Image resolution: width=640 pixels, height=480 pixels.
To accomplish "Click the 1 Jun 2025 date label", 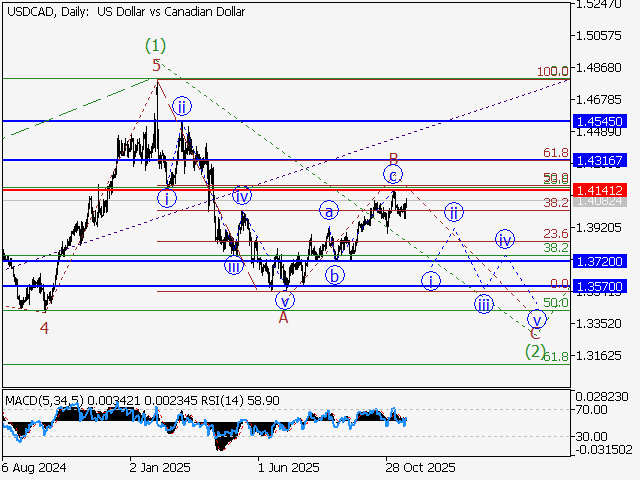I will click(289, 467).
